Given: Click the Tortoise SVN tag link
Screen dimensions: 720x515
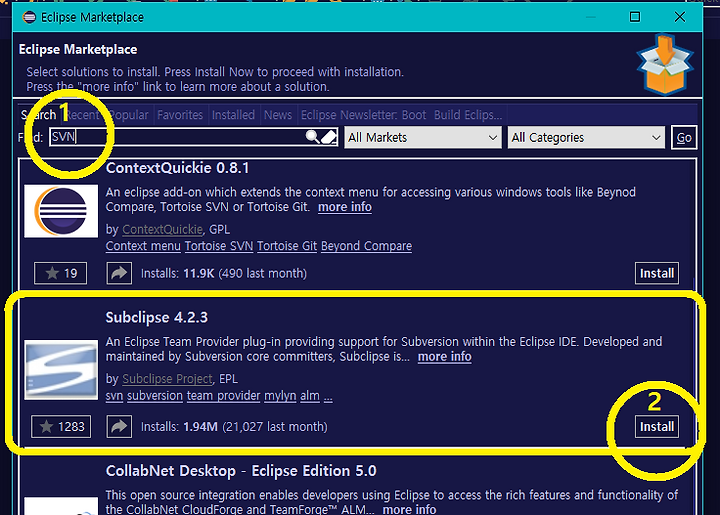Looking at the screenshot, I should tap(219, 246).
